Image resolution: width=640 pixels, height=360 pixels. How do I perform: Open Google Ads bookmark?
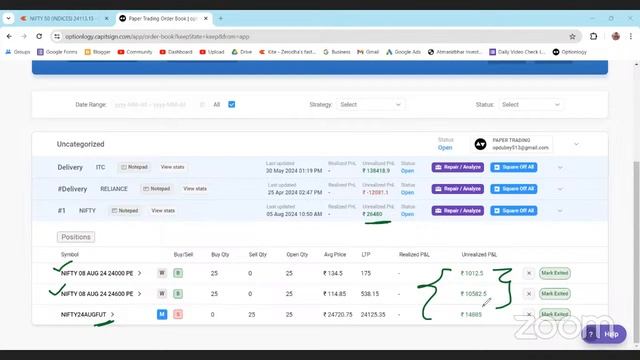(x=403, y=52)
